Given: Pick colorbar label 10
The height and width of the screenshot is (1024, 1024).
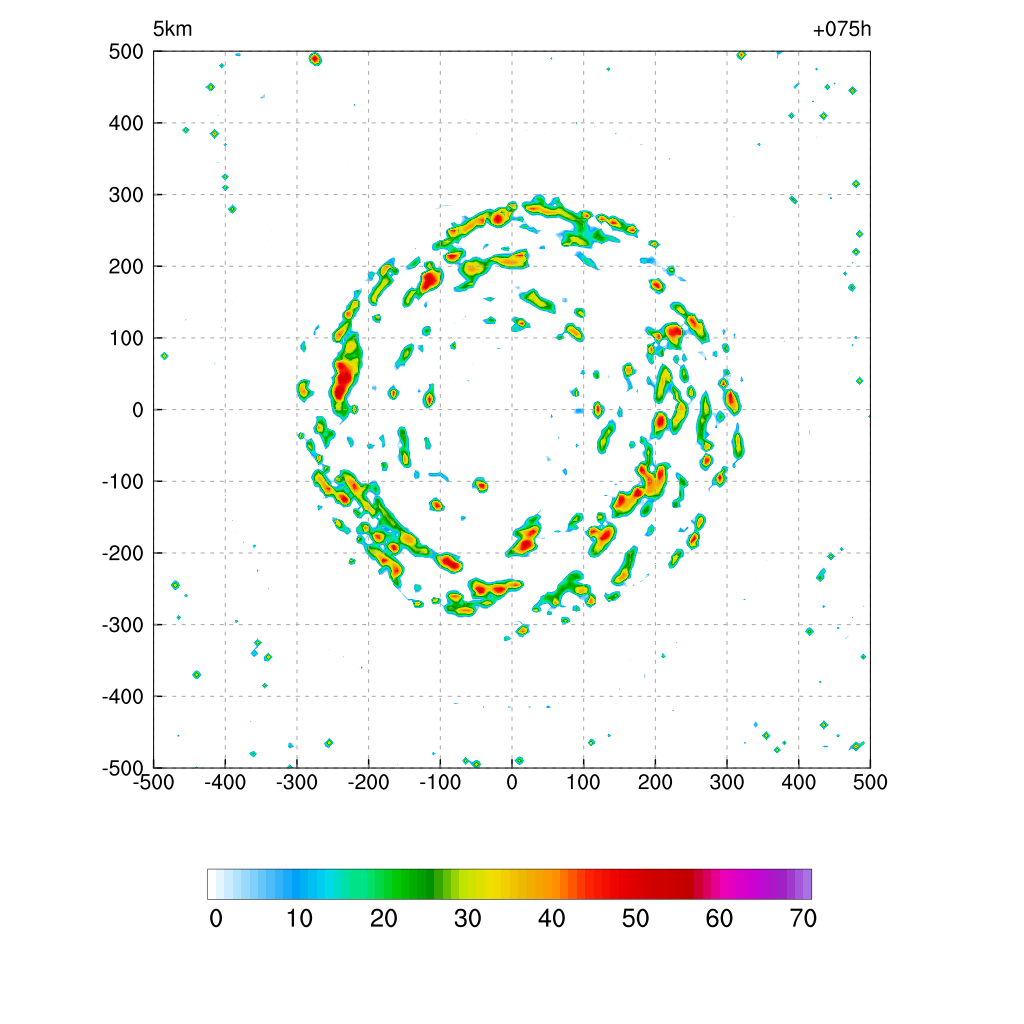Looking at the screenshot, I should coord(300,919).
